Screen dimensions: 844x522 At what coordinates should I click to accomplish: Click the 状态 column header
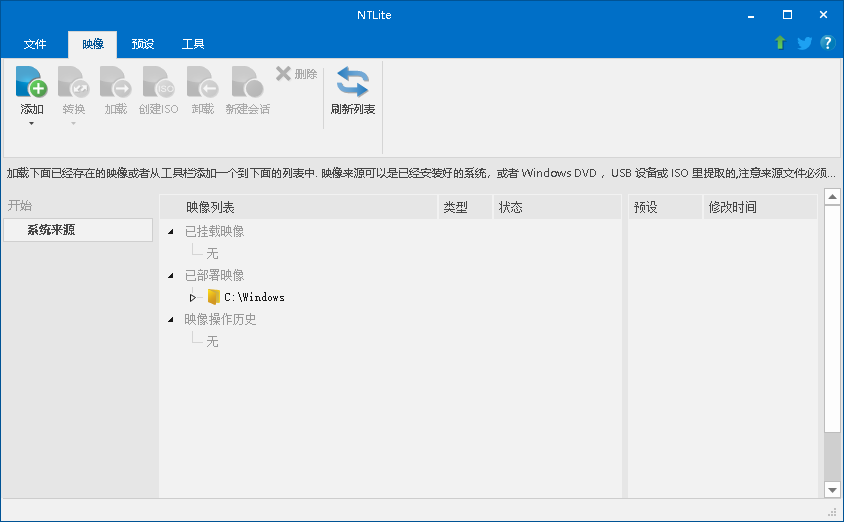[557, 207]
